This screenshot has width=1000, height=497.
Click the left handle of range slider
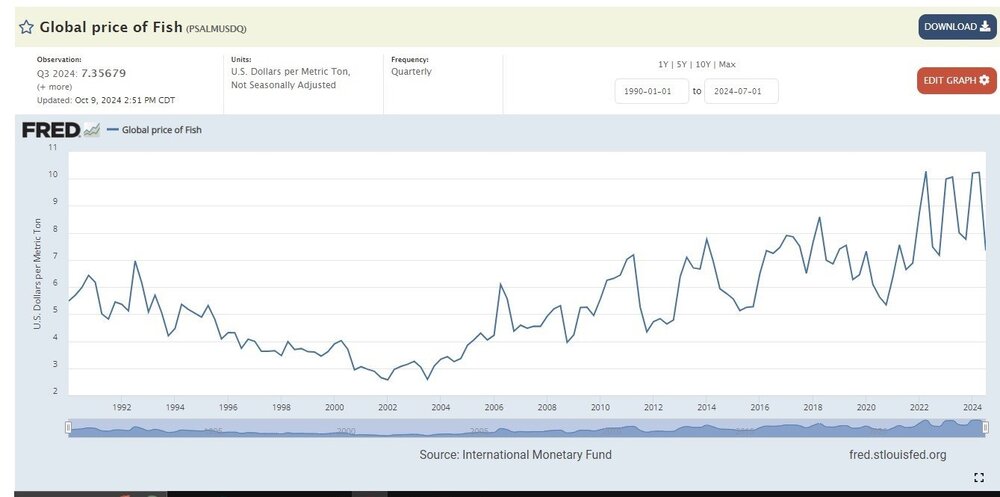[68, 428]
